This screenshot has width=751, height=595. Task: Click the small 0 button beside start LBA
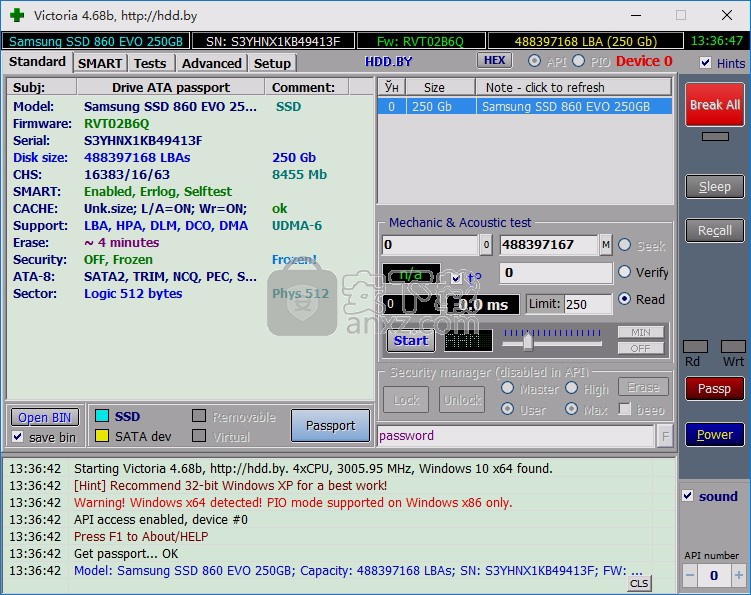pos(486,245)
